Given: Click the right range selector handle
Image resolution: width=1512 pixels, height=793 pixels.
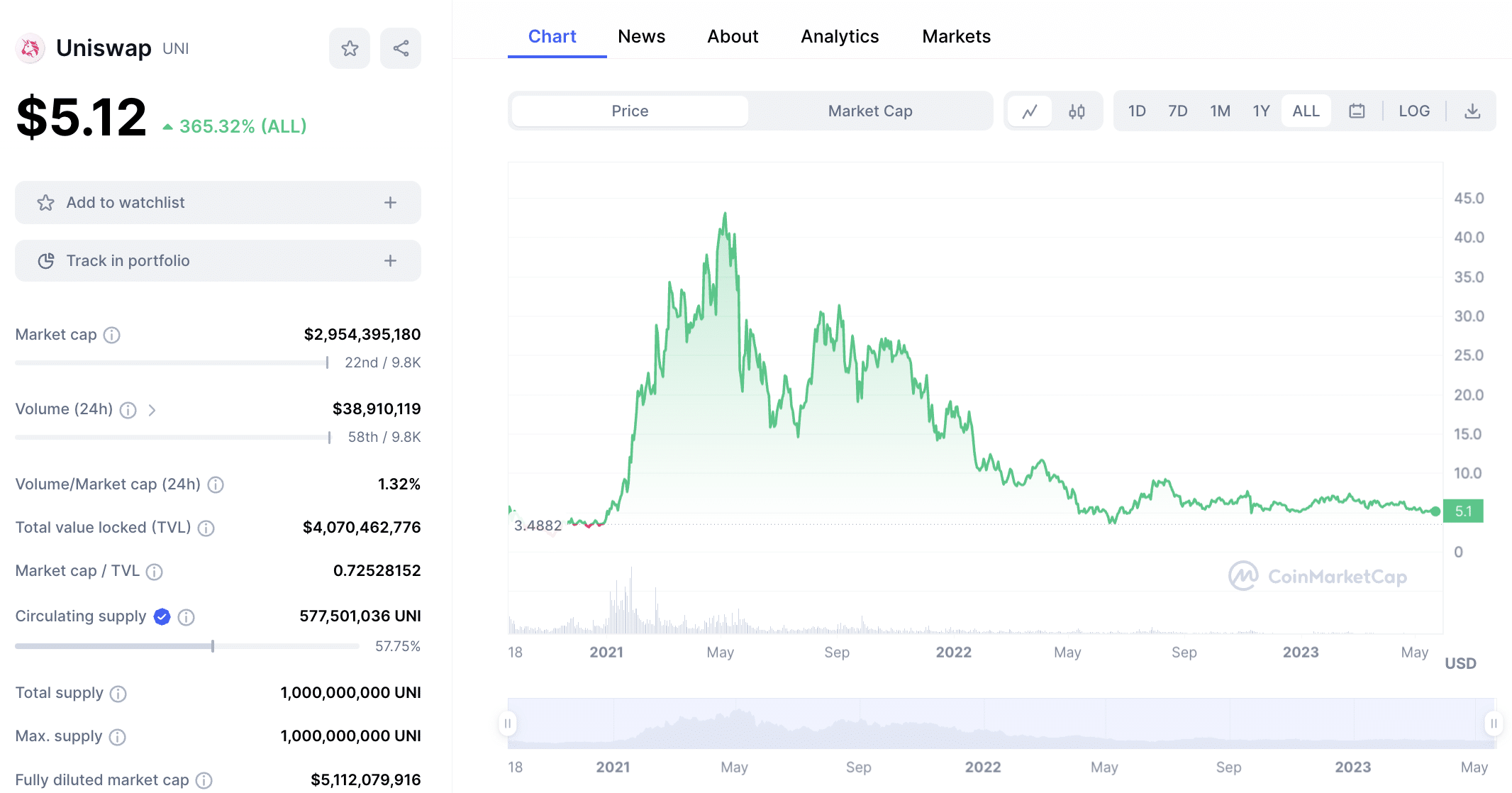Looking at the screenshot, I should point(1494,724).
